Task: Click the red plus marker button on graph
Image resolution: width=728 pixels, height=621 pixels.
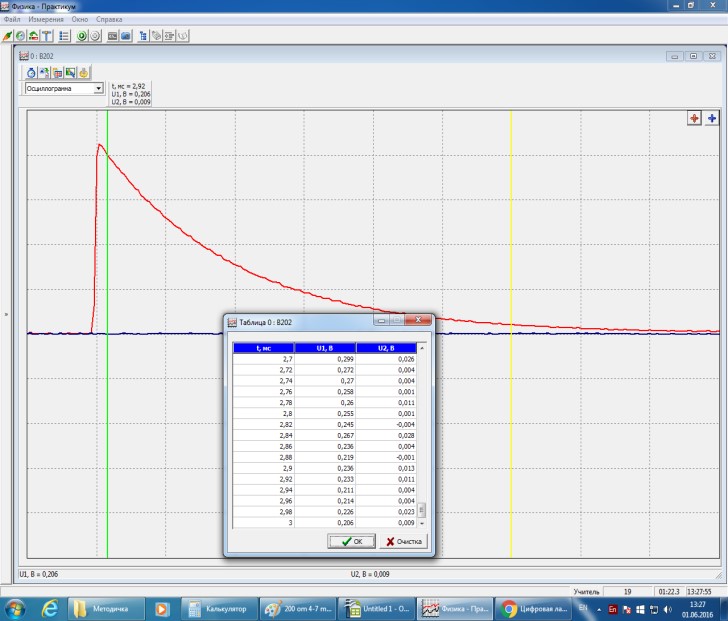Action: pos(694,118)
